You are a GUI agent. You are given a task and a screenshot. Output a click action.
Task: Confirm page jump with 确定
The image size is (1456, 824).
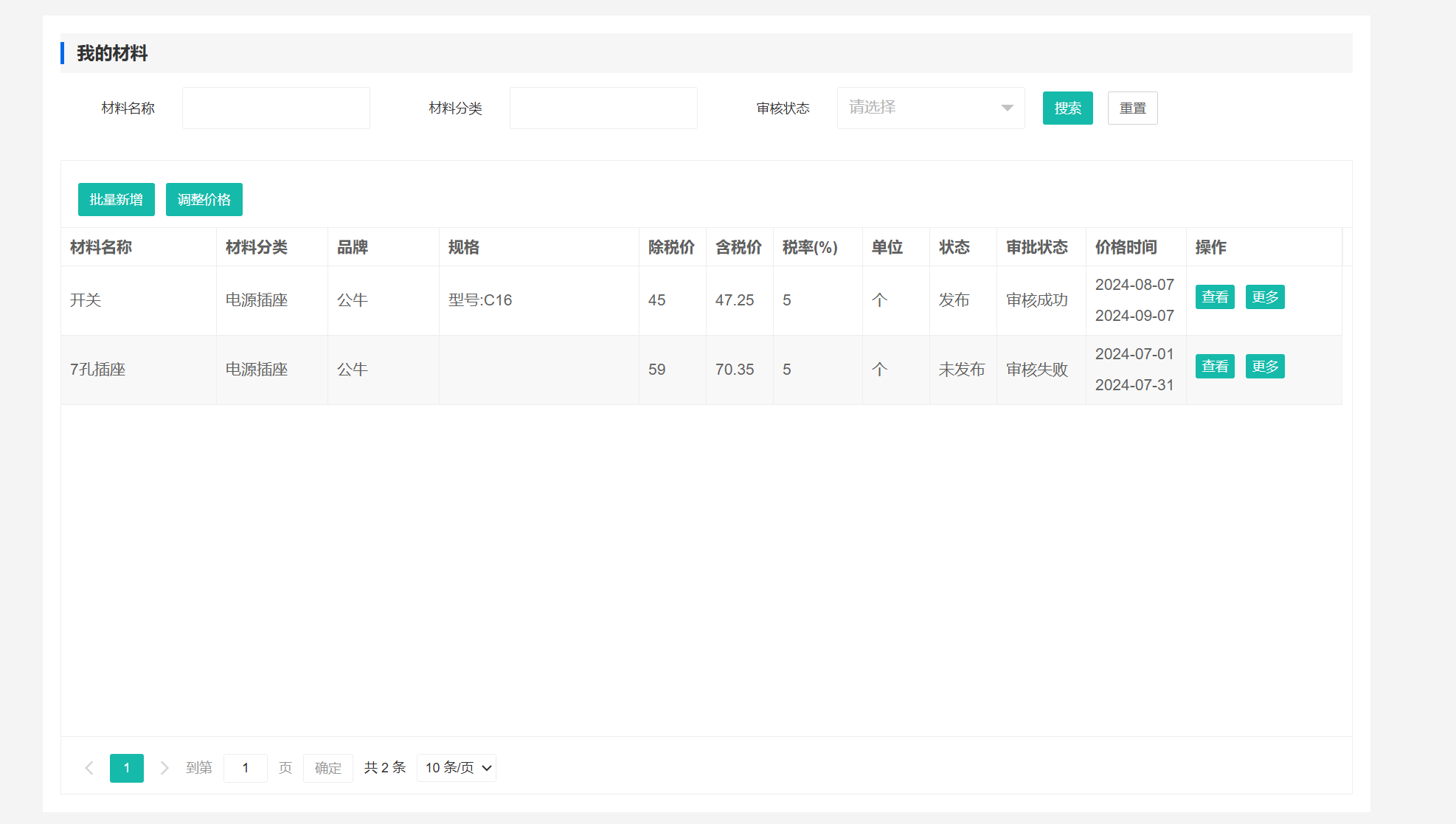pos(328,768)
